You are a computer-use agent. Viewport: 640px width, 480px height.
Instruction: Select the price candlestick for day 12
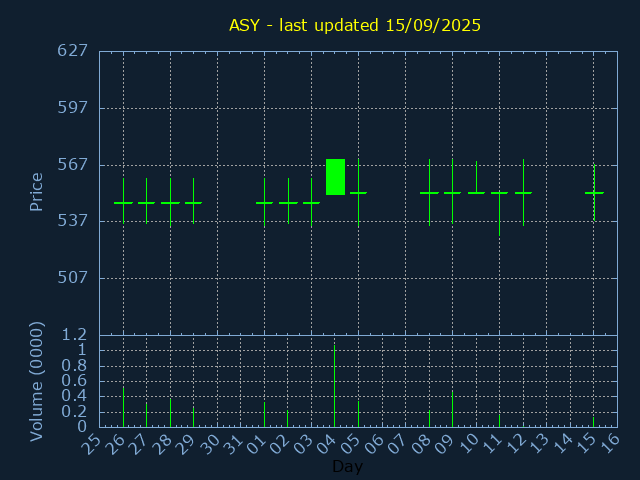point(523,192)
